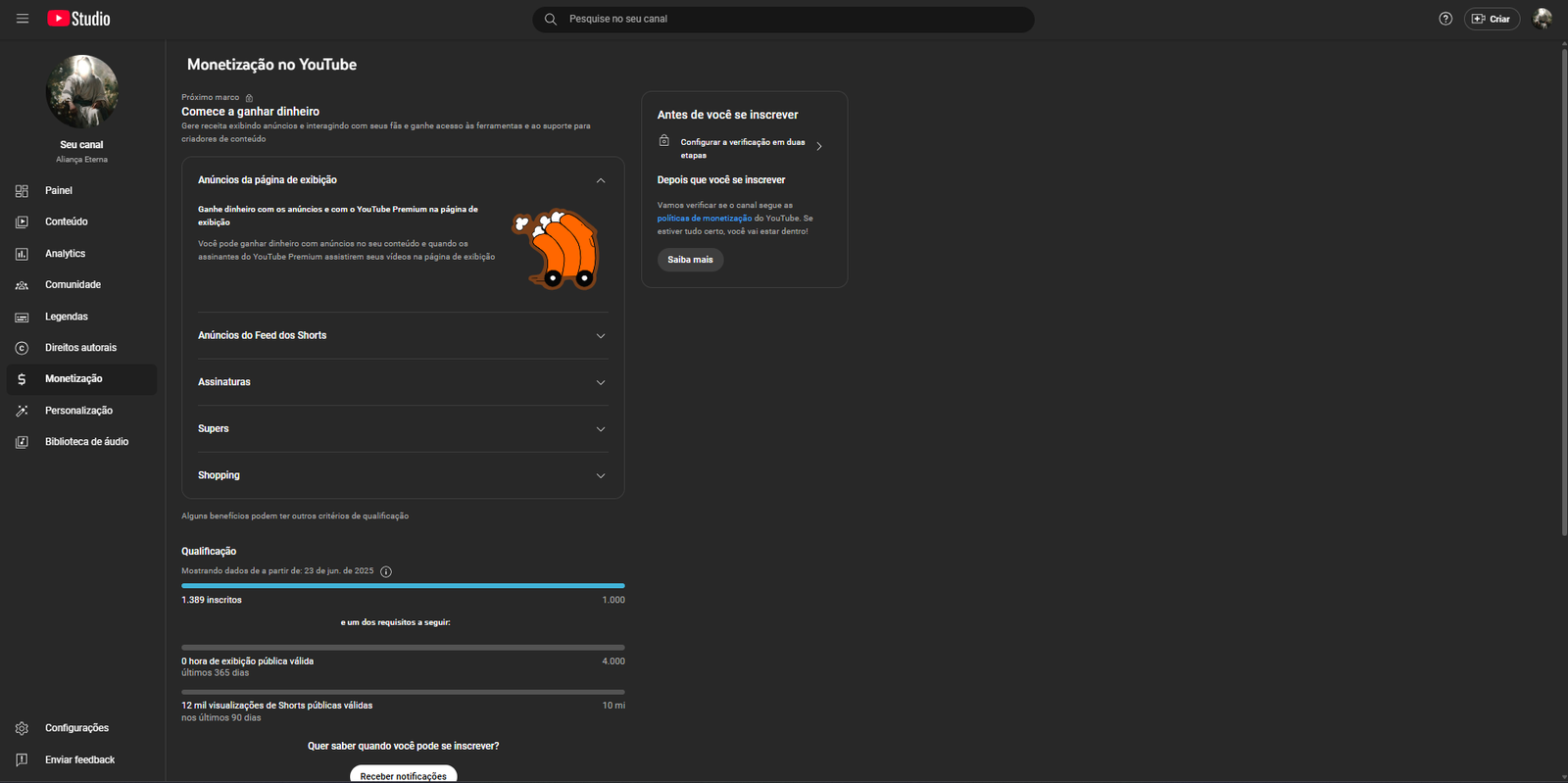Click the search magnifier icon

[x=551, y=19]
